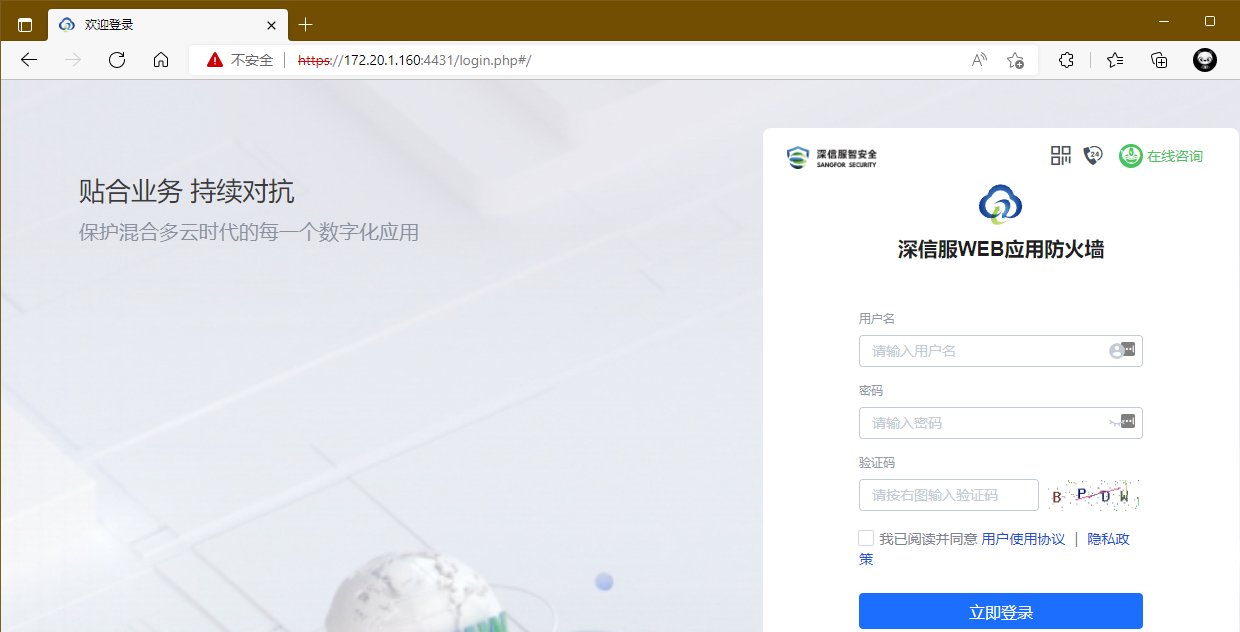Click the Sangfor Security logo
The width and height of the screenshot is (1240, 632).
832,157
